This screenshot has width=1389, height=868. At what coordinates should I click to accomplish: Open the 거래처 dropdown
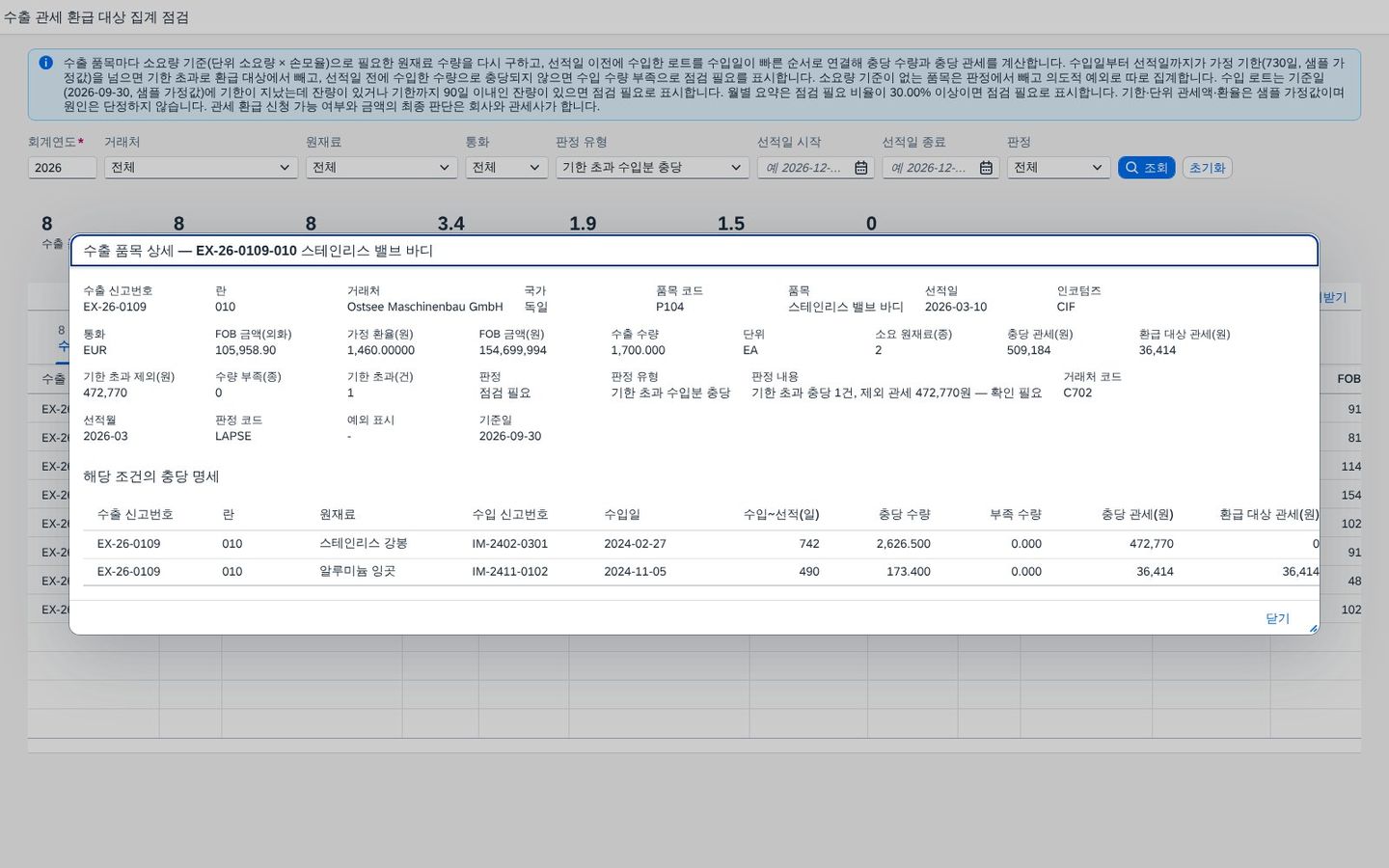(201, 168)
